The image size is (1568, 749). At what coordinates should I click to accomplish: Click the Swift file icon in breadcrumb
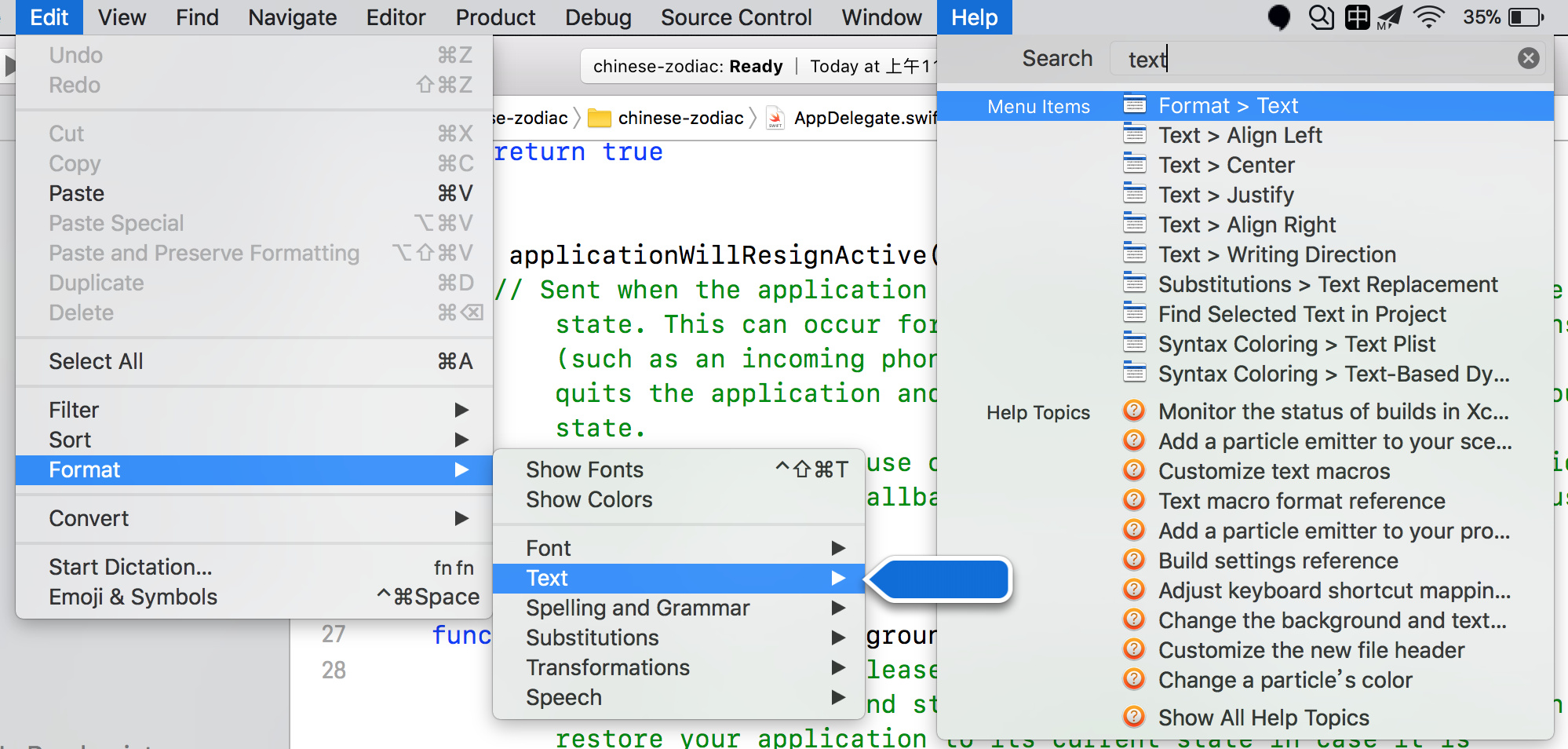775,118
